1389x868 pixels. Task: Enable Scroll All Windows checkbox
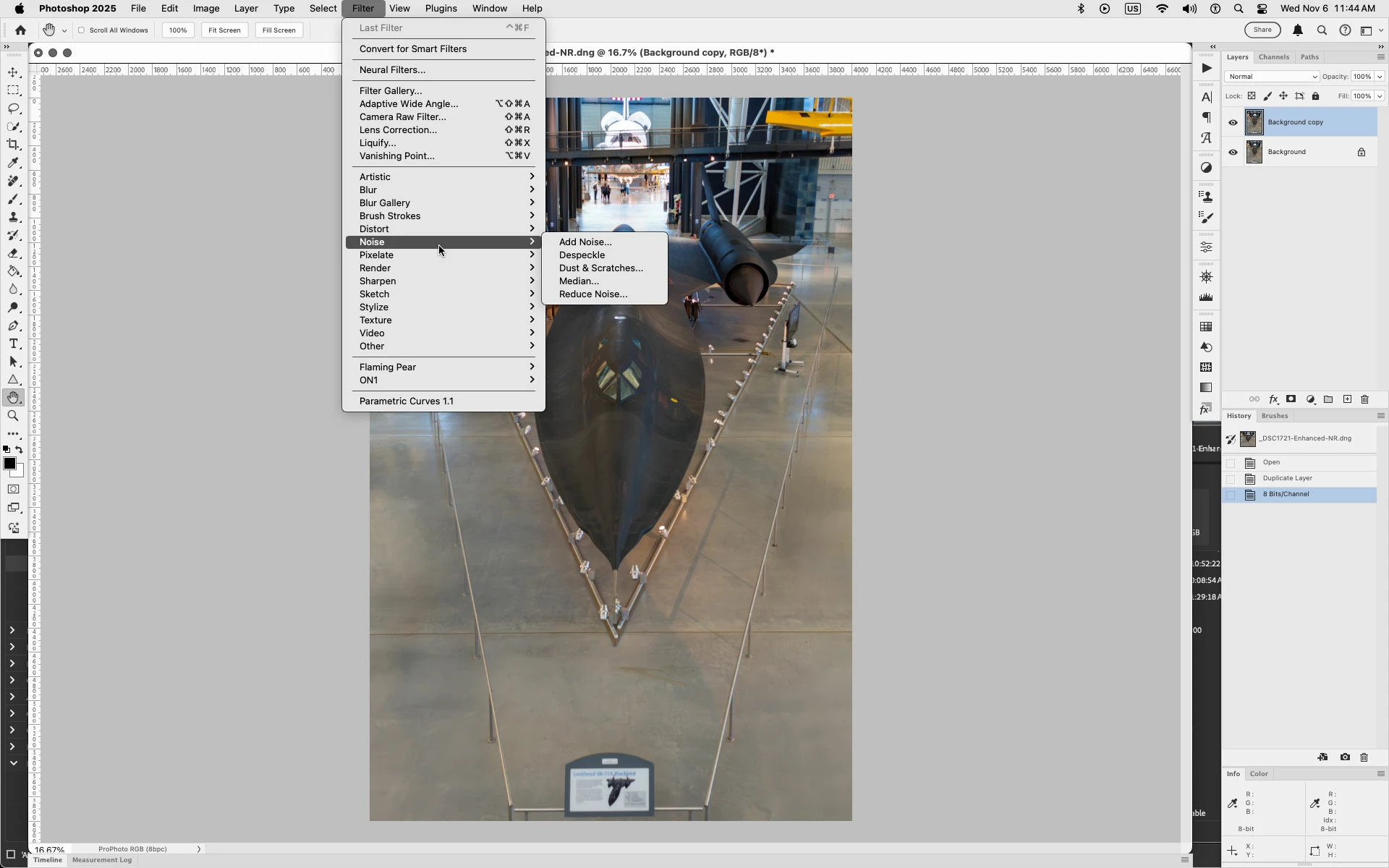click(82, 30)
